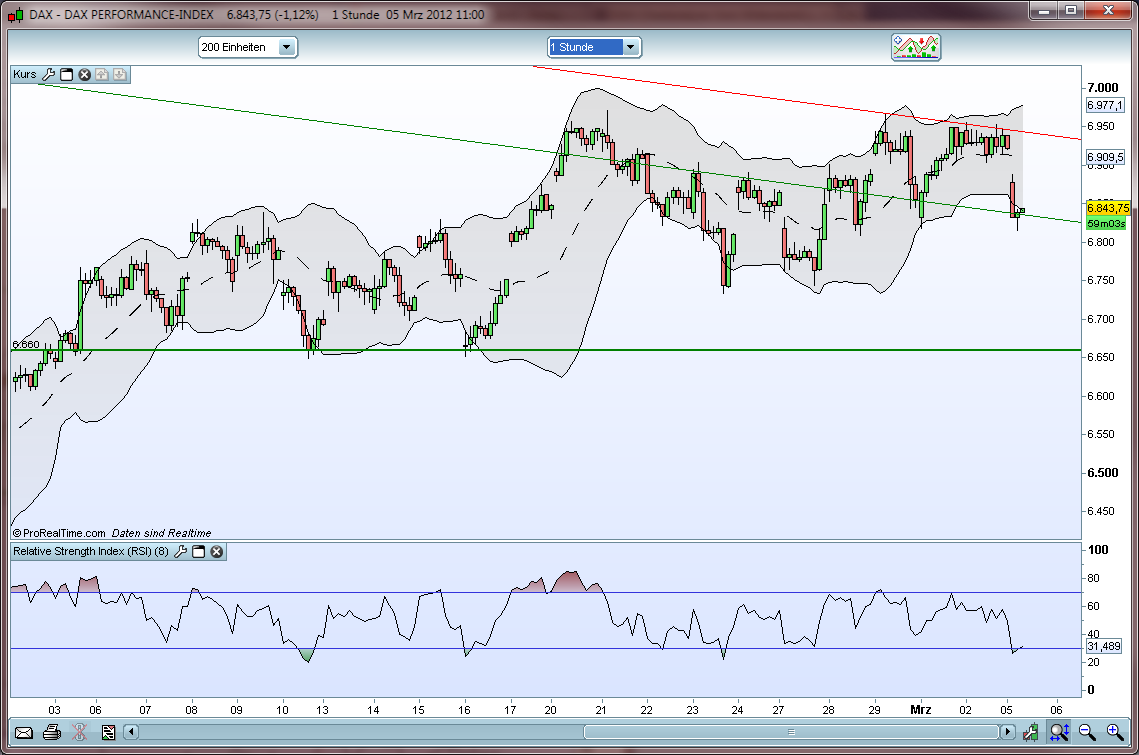Toggle the disabled scissors cut icon
1139x755 pixels.
click(x=80, y=732)
